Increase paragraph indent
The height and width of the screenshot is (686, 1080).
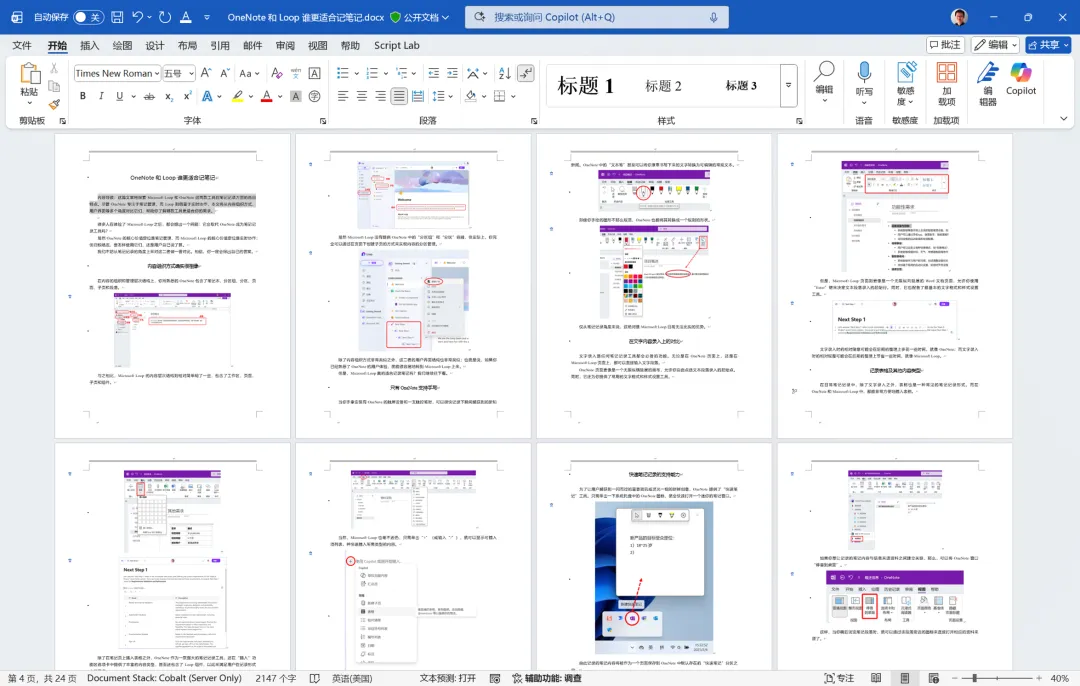pos(452,73)
